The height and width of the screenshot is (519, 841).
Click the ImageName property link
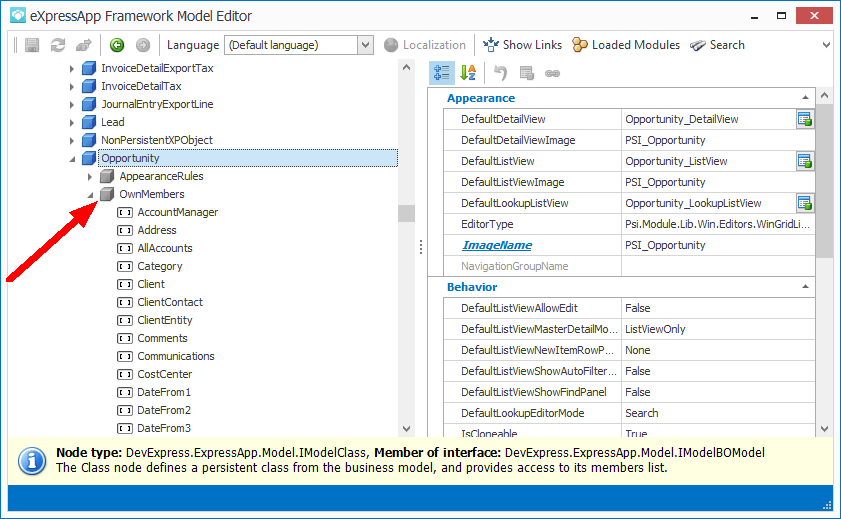pyautogui.click(x=497, y=245)
